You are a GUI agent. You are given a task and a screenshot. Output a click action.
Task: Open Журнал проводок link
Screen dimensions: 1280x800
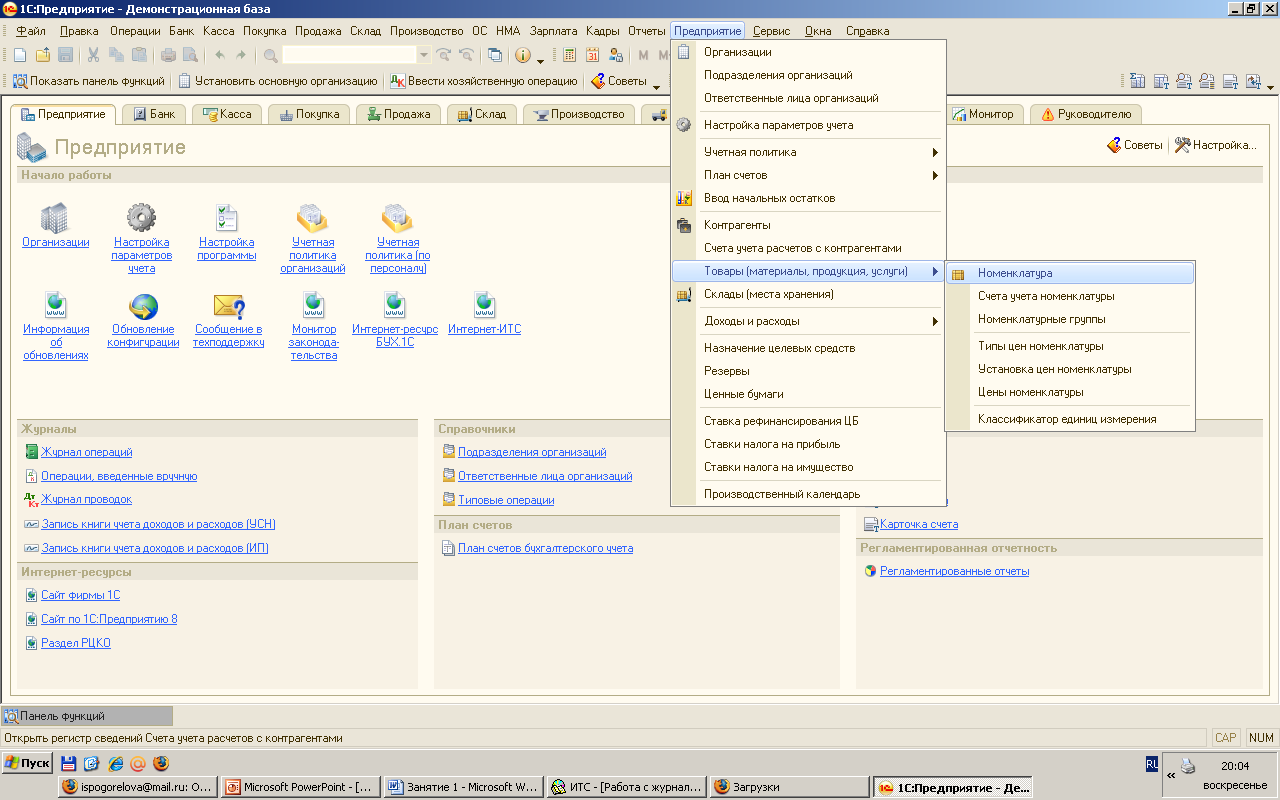point(86,499)
